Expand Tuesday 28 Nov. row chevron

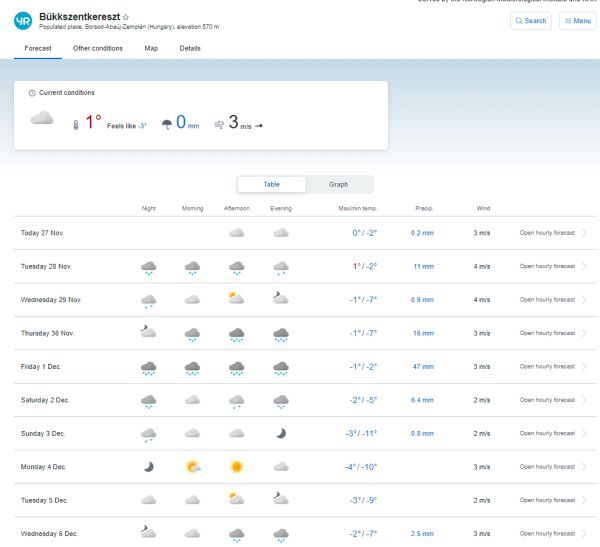(x=584, y=267)
